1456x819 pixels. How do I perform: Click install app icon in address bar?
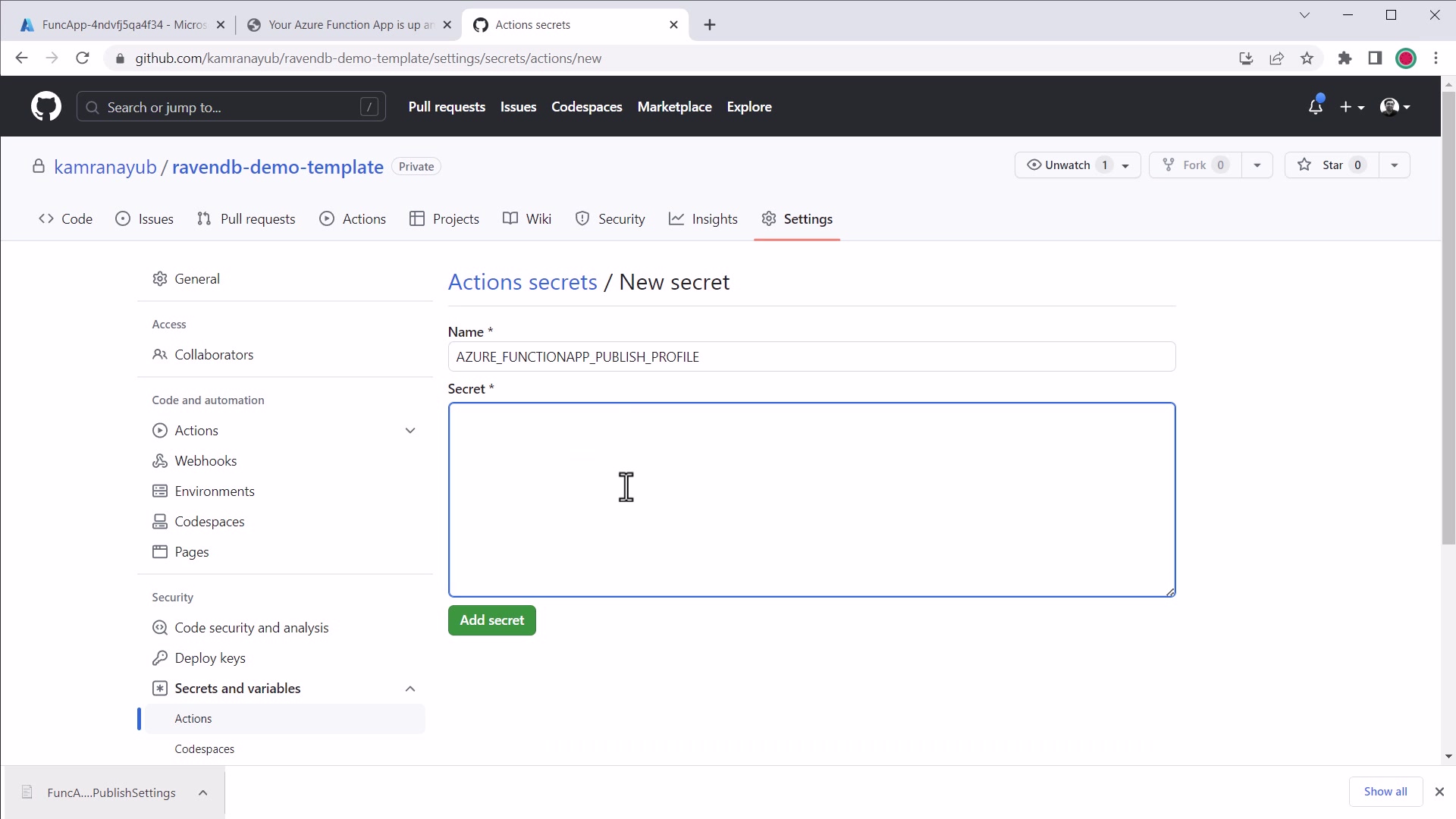[1246, 58]
